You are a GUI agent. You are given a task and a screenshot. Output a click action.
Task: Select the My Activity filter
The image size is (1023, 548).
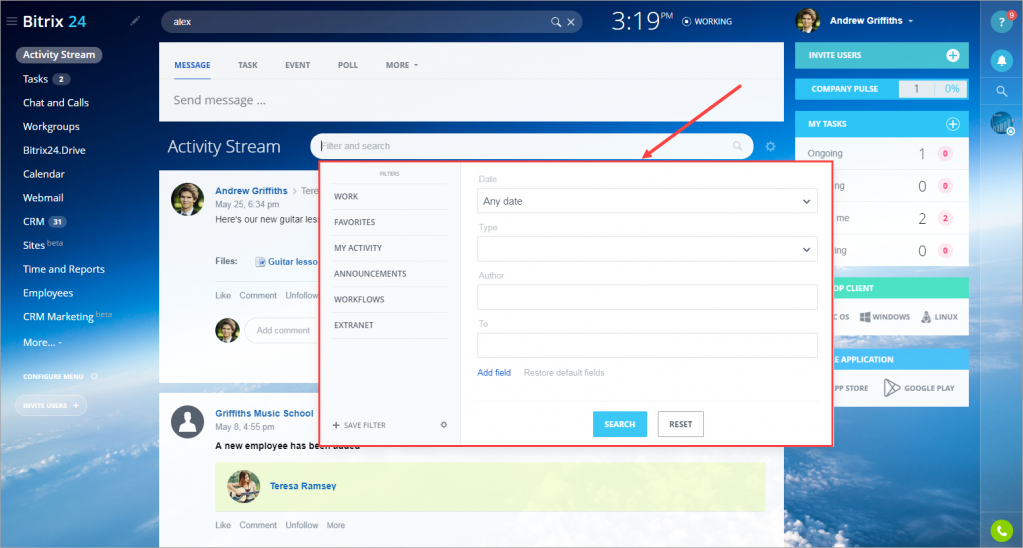tap(389, 248)
